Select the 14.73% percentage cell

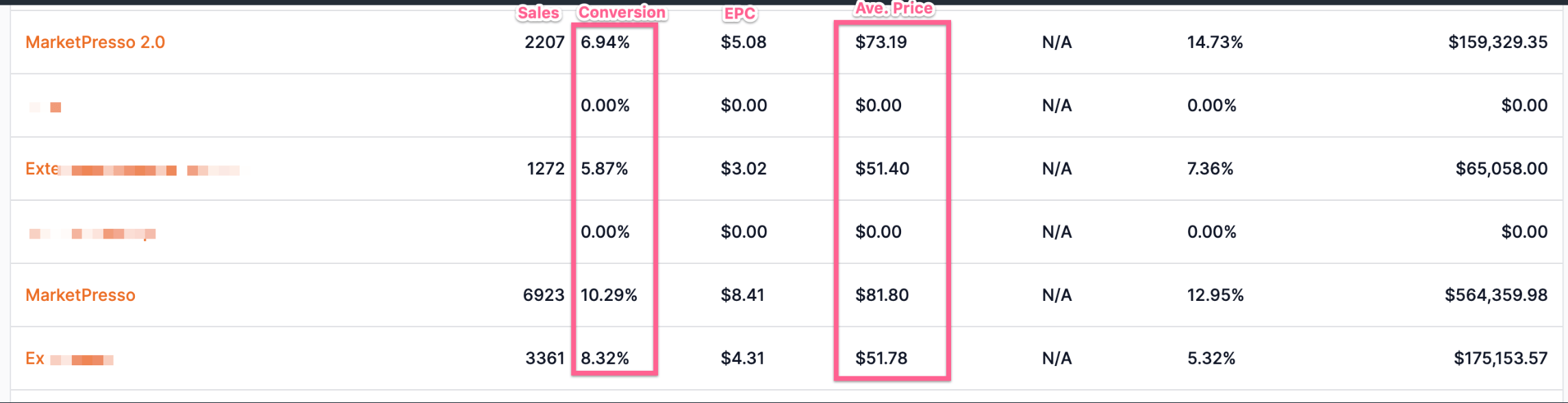[x=1215, y=42]
